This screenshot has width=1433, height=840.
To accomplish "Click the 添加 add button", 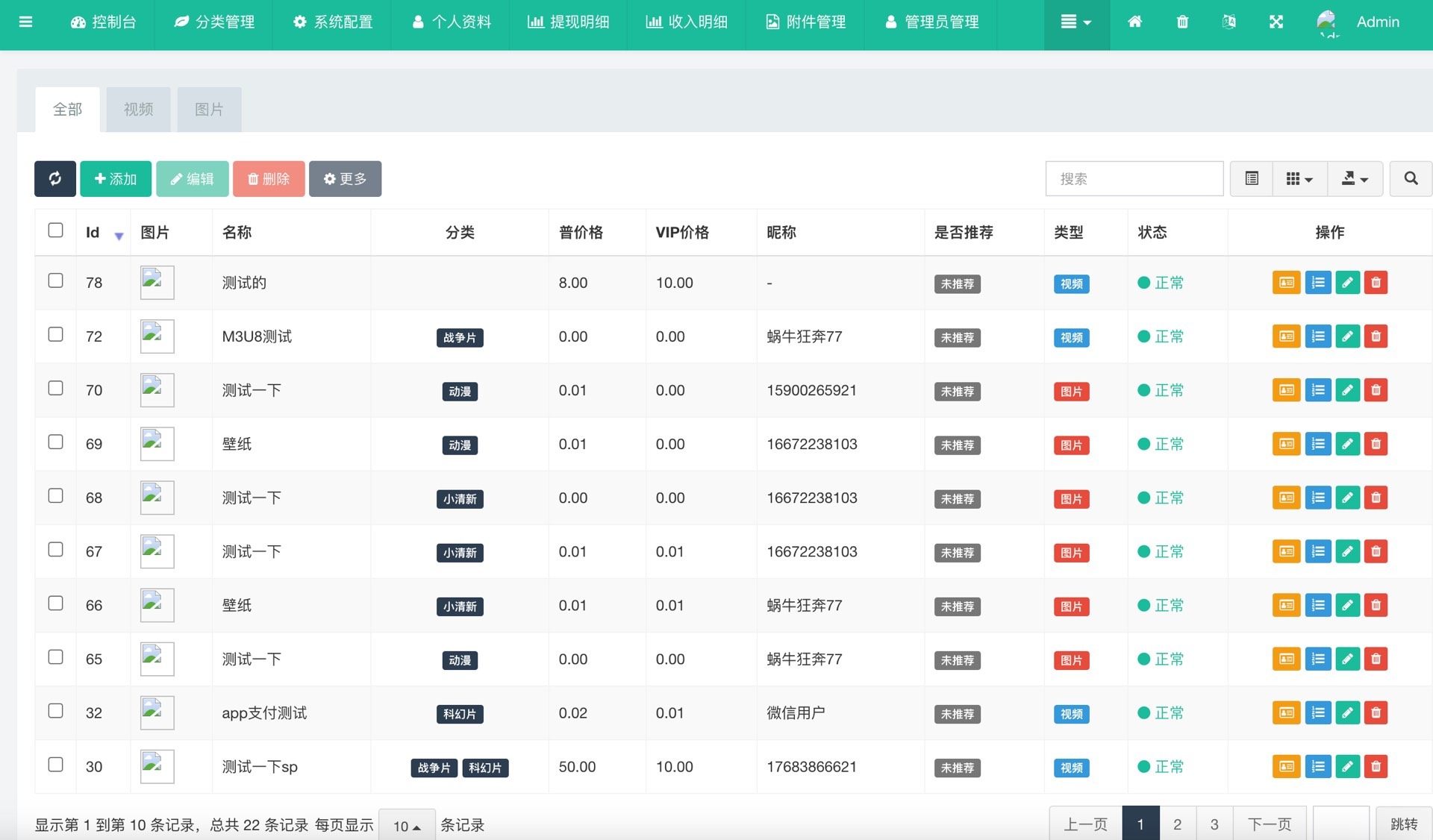I will (x=116, y=178).
